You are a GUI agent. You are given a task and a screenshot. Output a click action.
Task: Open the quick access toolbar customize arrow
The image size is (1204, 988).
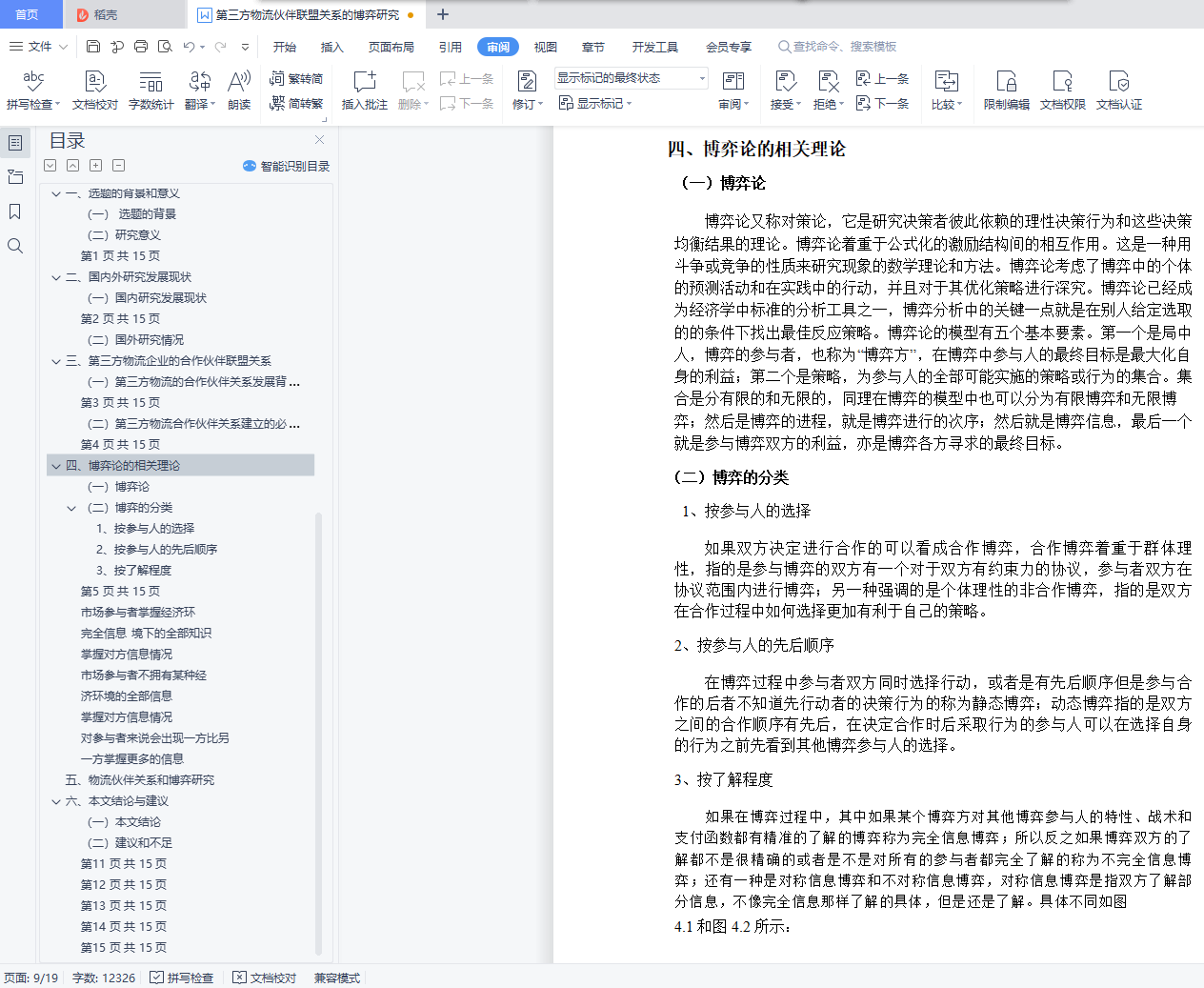[245, 47]
